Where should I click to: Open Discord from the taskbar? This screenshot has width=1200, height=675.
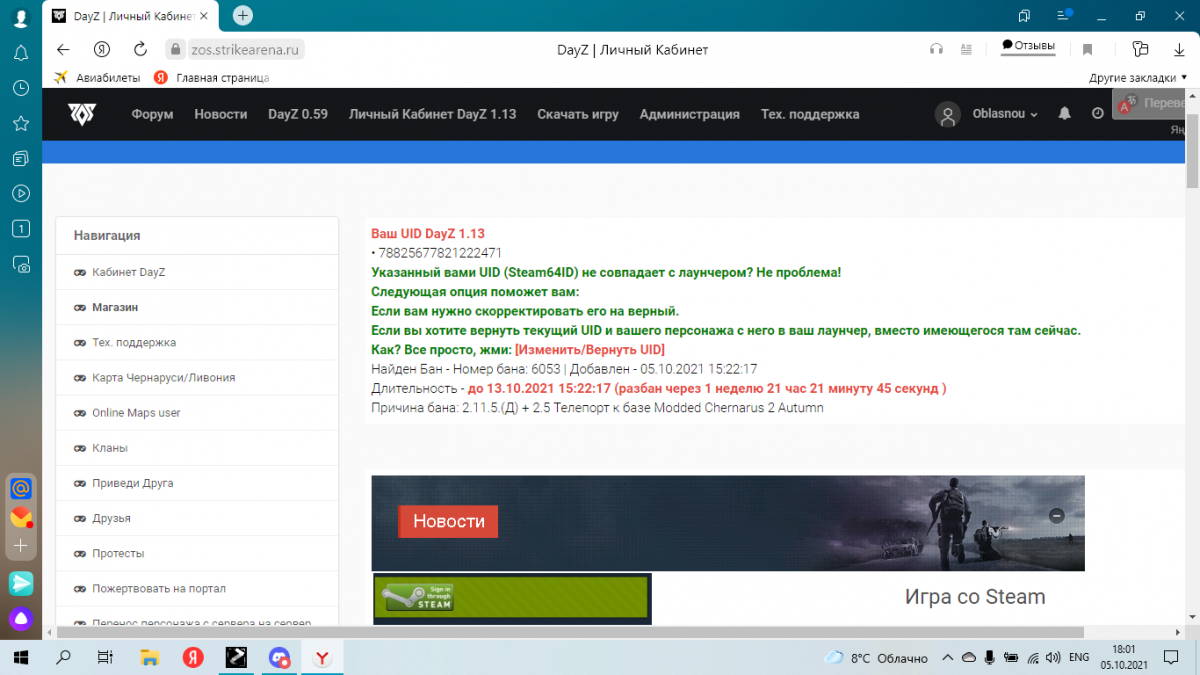pyautogui.click(x=279, y=657)
